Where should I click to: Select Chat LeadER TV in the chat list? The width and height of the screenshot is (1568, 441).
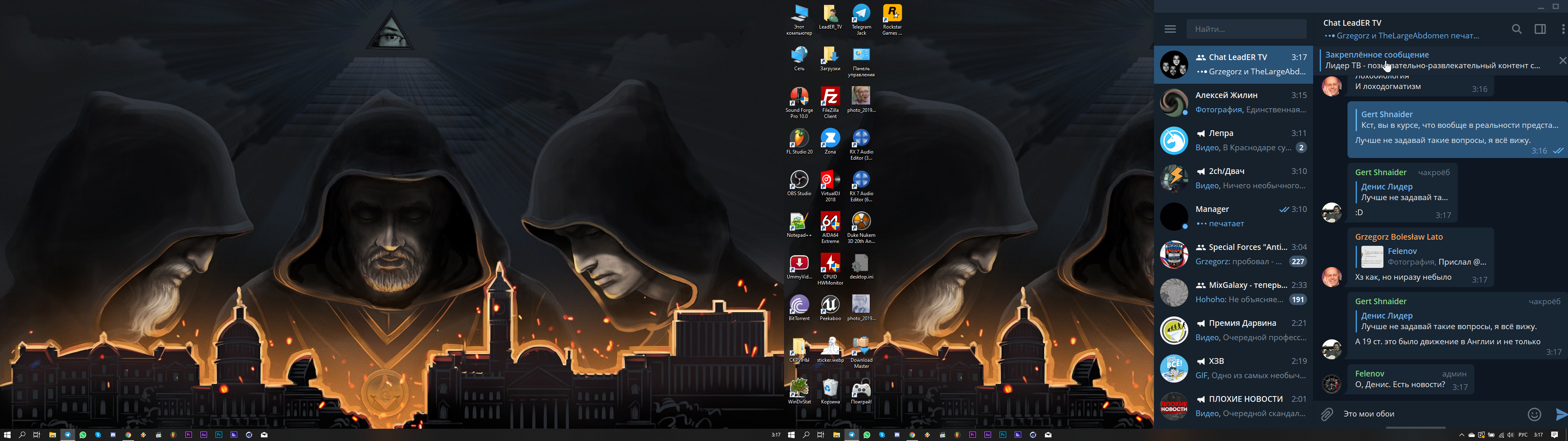tap(1233, 64)
